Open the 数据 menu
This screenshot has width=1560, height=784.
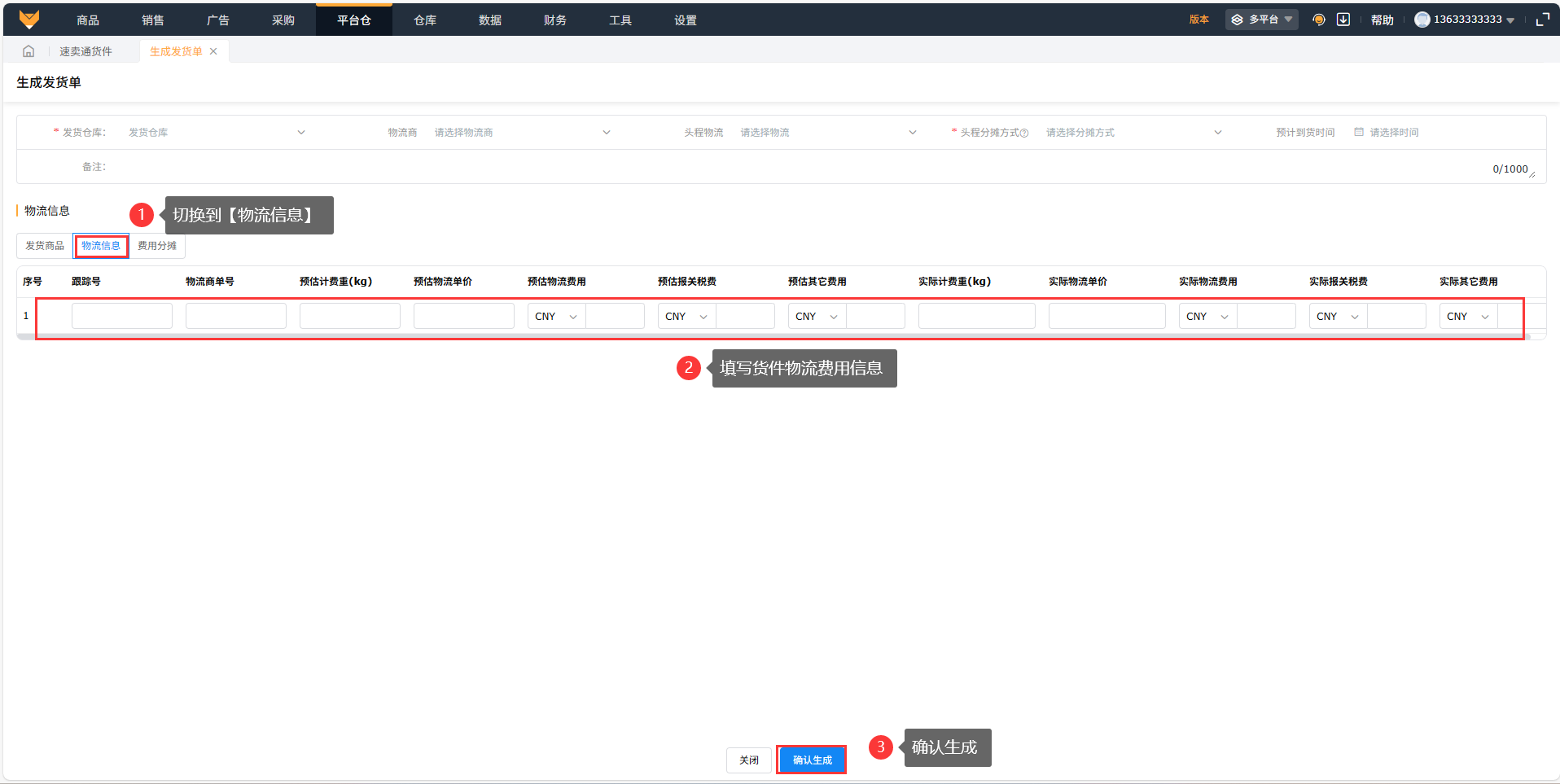[490, 20]
